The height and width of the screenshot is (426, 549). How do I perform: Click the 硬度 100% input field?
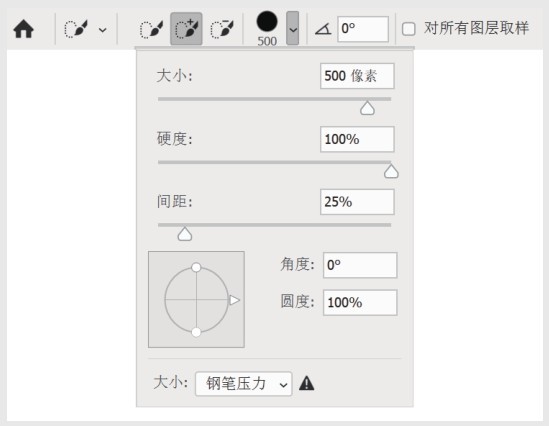(357, 139)
